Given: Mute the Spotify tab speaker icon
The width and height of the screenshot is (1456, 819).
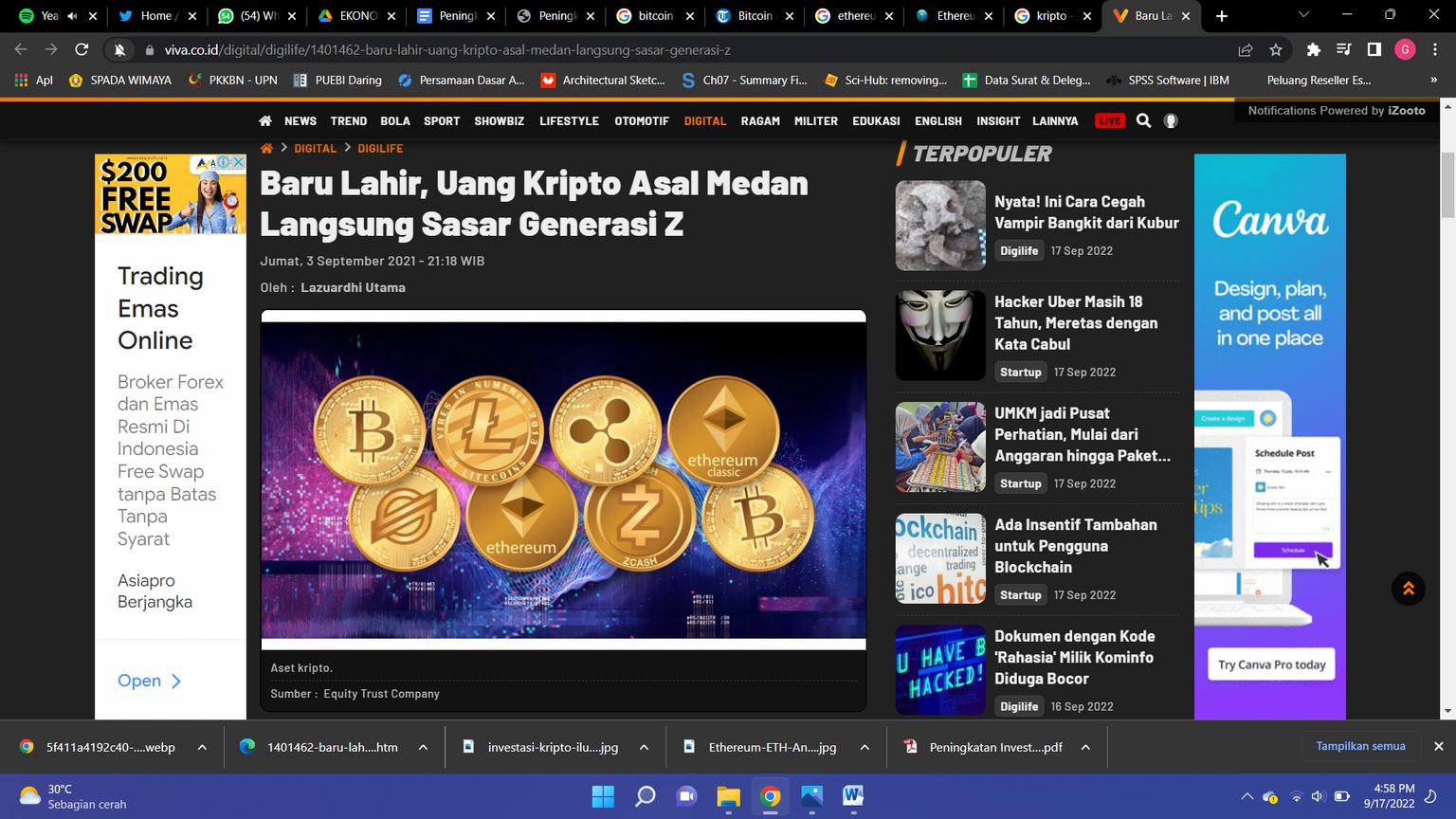Looking at the screenshot, I should click(x=72, y=16).
